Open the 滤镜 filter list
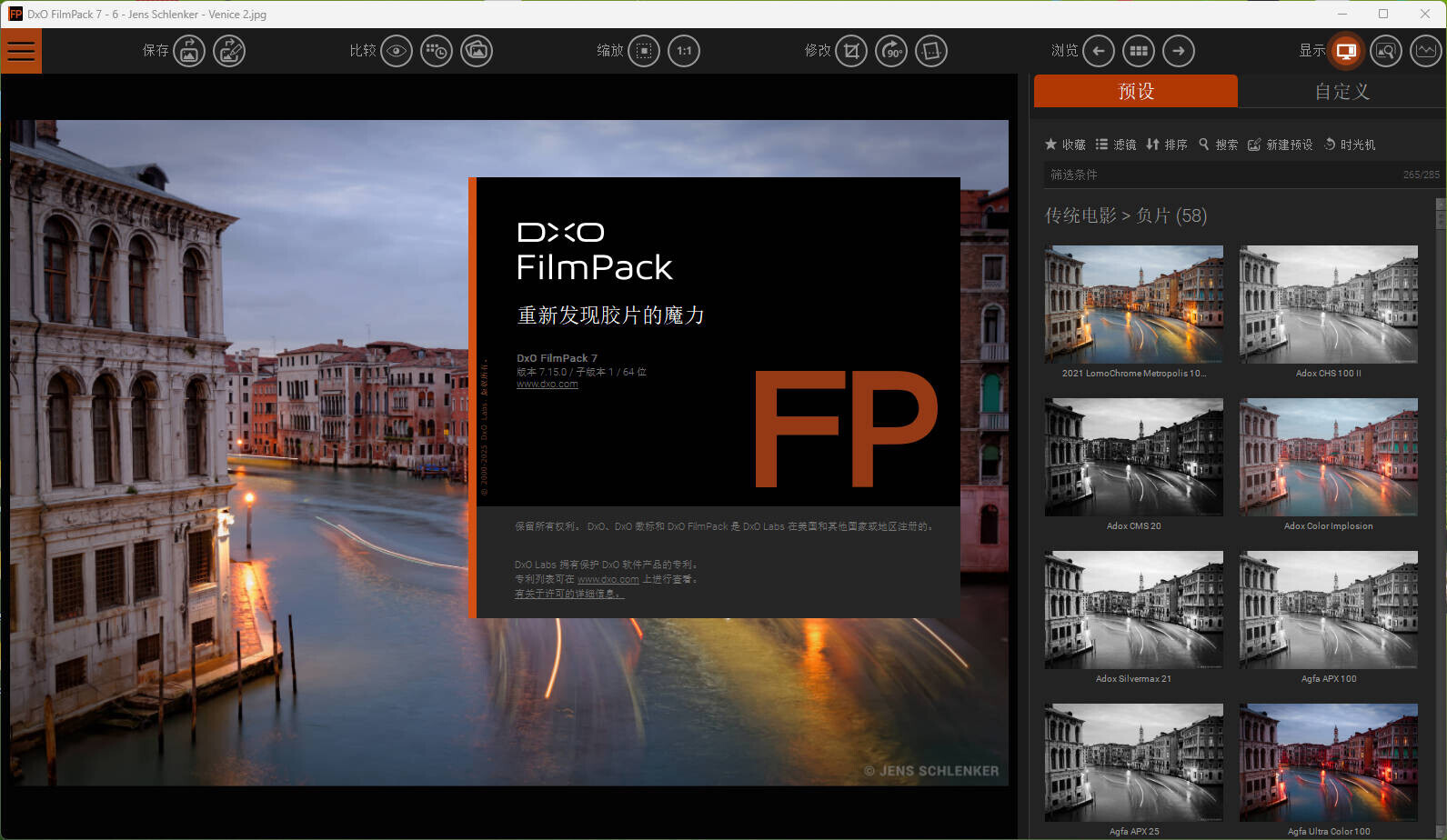This screenshot has width=1447, height=840. click(x=1116, y=145)
